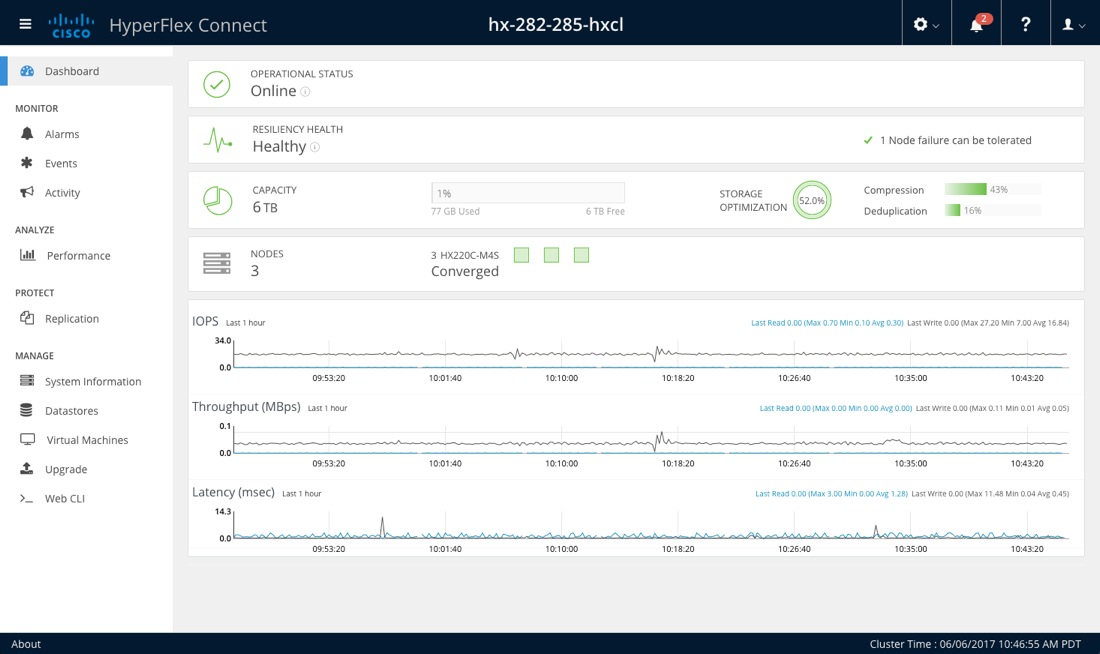Screen dimensions: 1100x654
Task: Click the System Information server icon
Action: 27,380
